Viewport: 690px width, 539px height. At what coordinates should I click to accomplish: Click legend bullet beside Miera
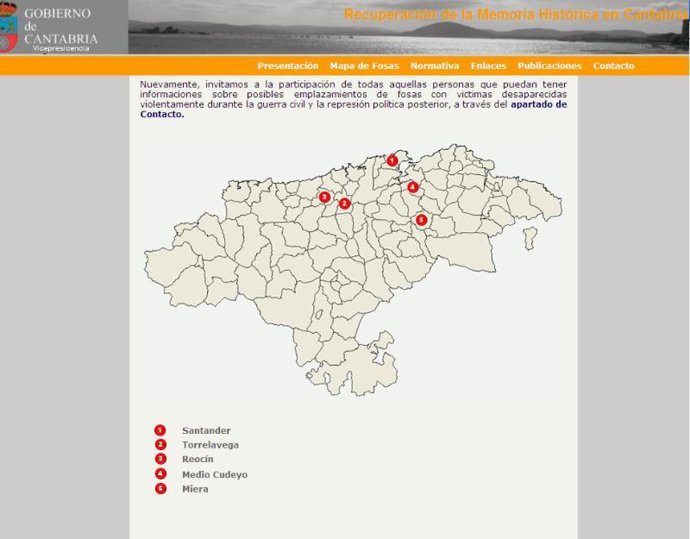click(161, 488)
